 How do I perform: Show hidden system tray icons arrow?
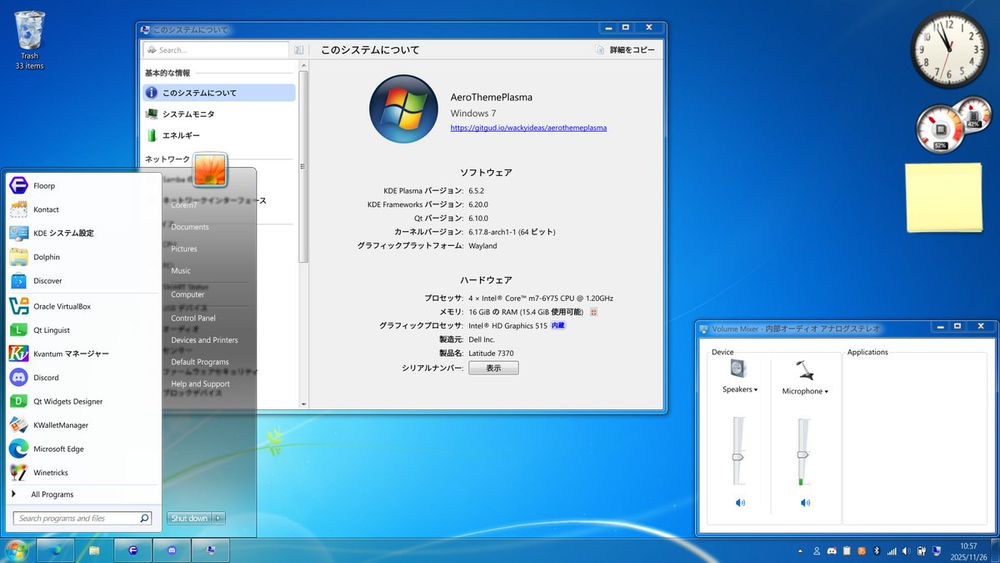[800, 551]
